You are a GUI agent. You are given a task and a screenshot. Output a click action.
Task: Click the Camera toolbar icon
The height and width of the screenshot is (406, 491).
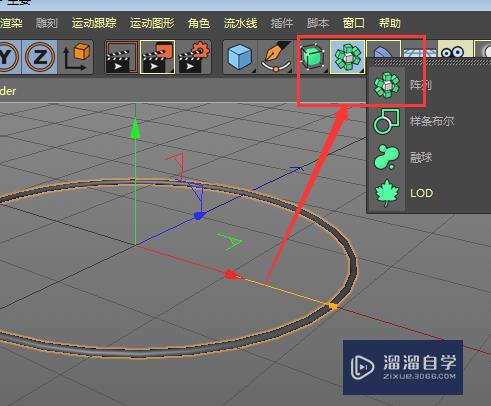pyautogui.click(x=455, y=49)
